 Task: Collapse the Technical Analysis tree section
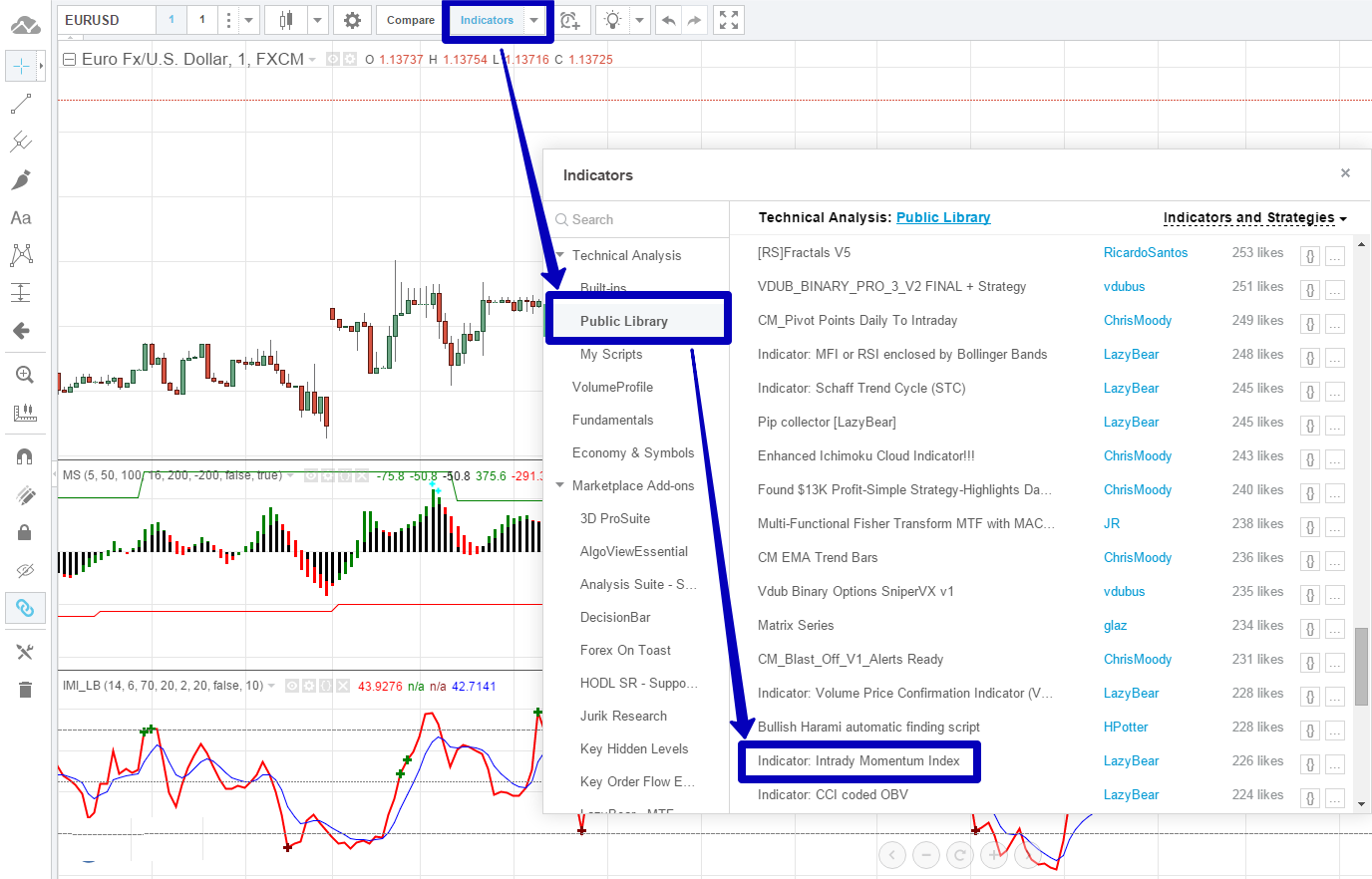pyautogui.click(x=561, y=255)
